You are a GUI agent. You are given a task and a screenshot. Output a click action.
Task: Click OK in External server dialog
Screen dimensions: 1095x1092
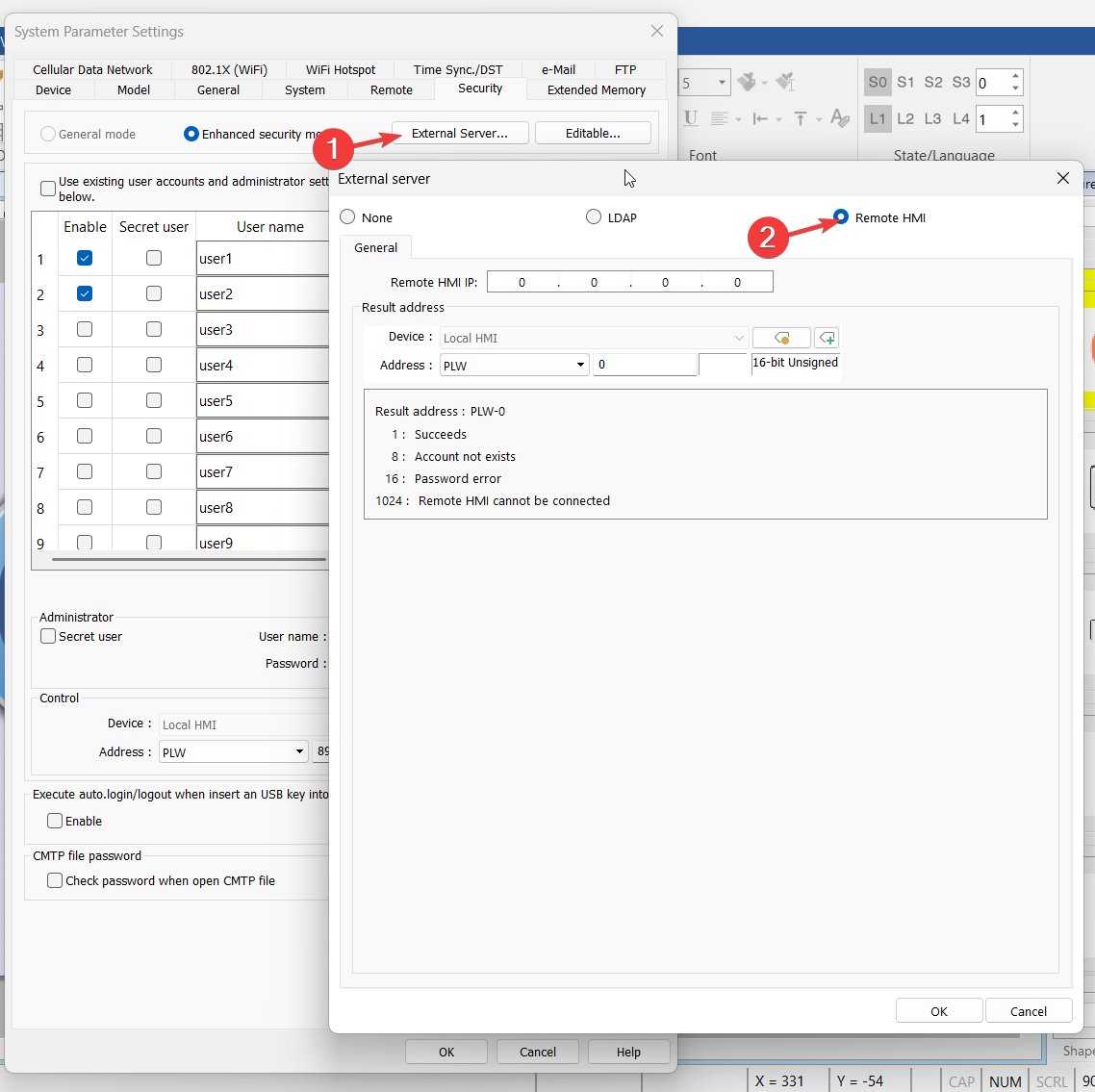(938, 1011)
